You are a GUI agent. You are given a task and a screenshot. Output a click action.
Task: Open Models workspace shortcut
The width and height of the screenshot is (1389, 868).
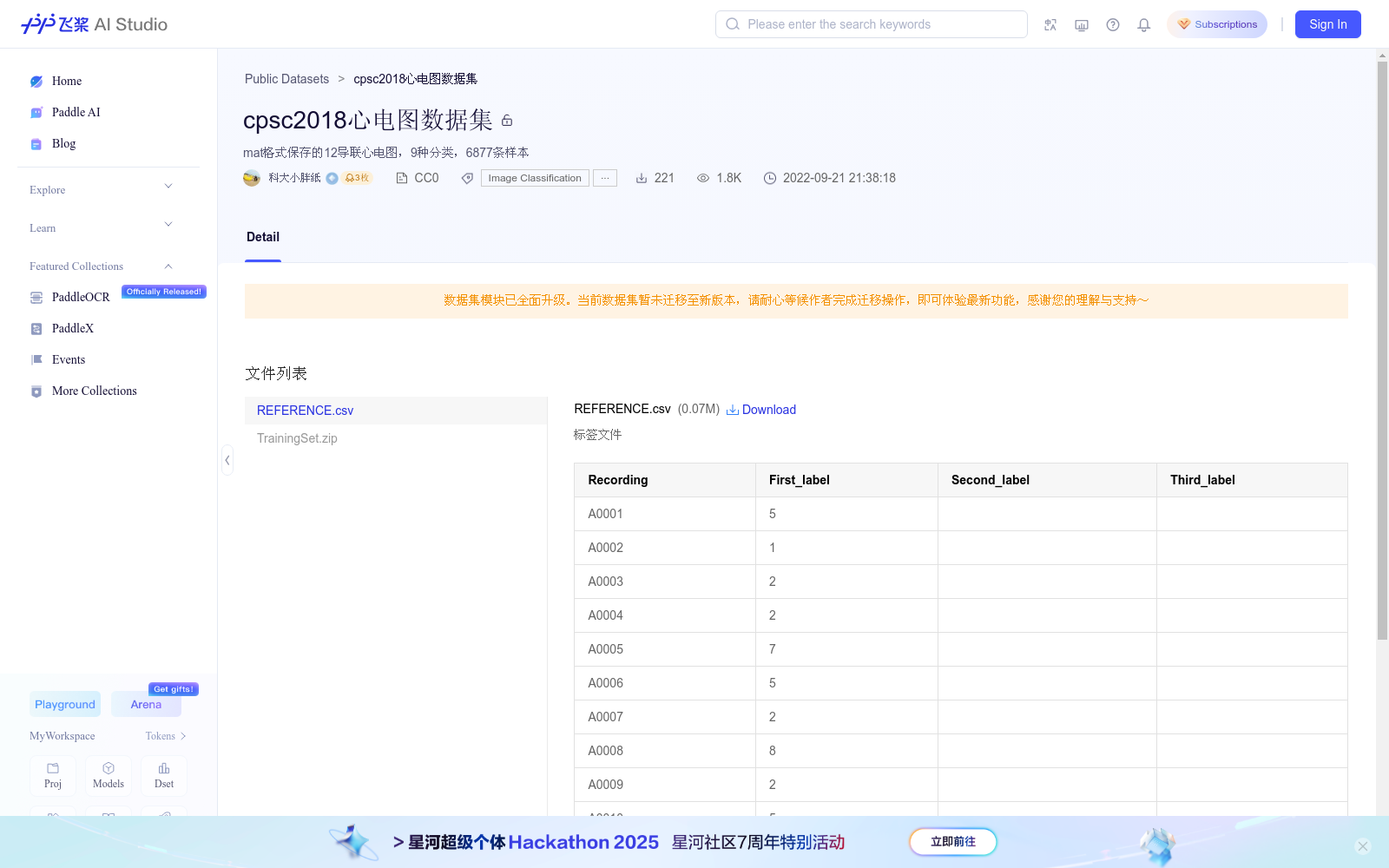pos(109,775)
